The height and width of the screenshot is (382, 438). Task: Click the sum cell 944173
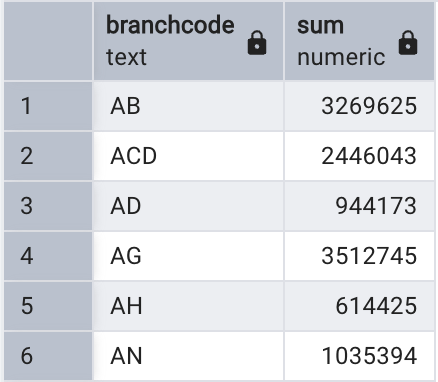coord(360,206)
